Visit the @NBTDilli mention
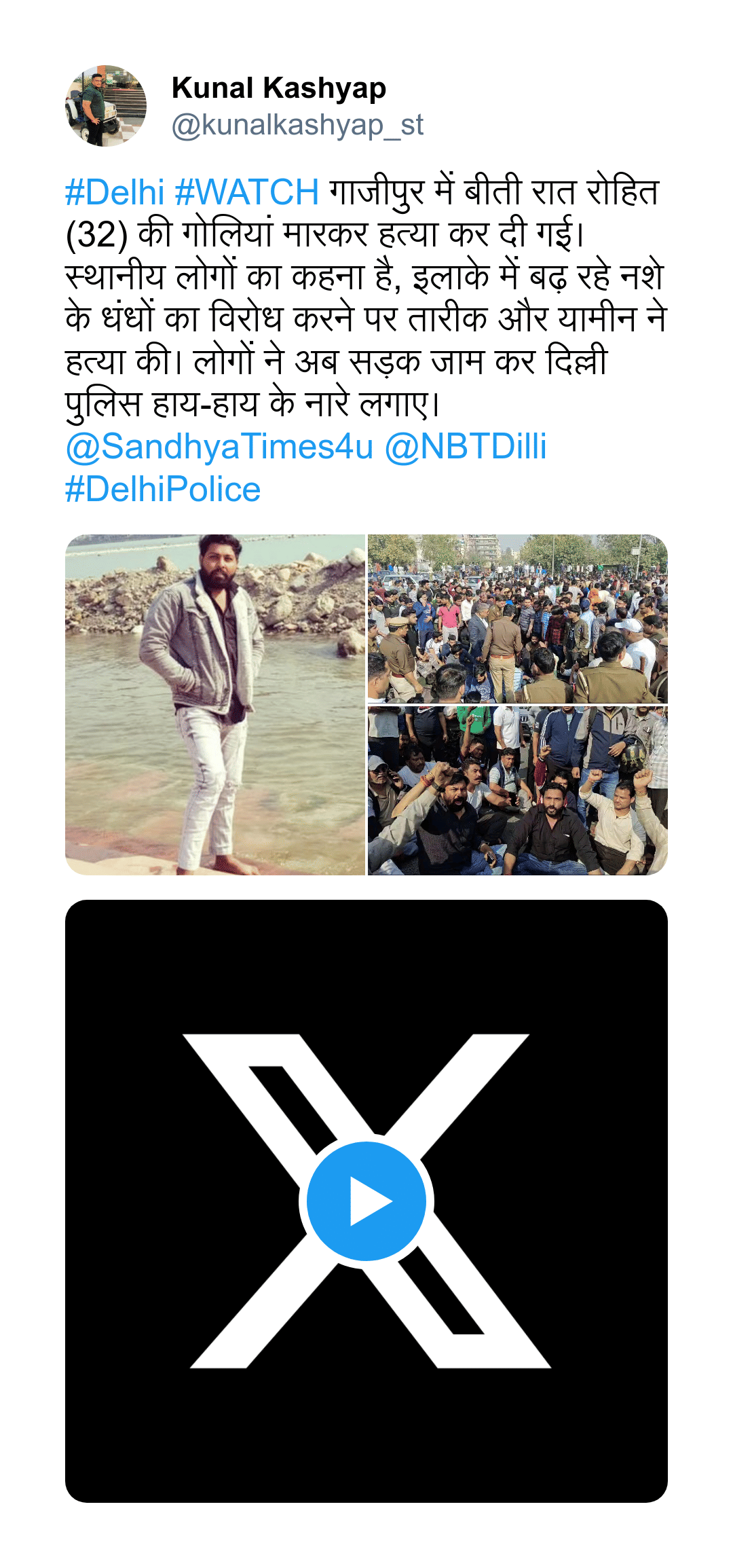This screenshot has height=1568, width=733. tap(466, 447)
